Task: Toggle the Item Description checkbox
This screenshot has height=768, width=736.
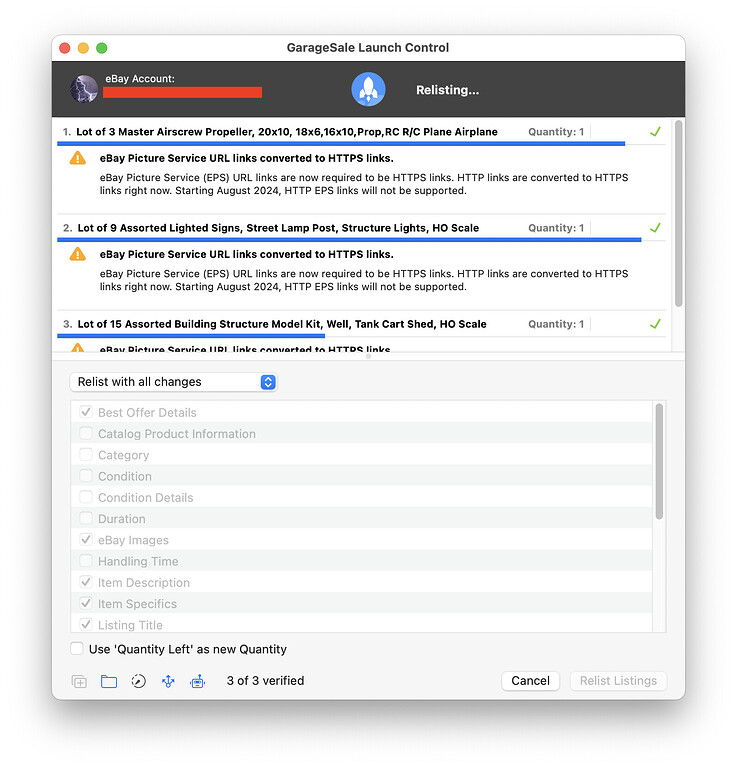Action: [86, 582]
